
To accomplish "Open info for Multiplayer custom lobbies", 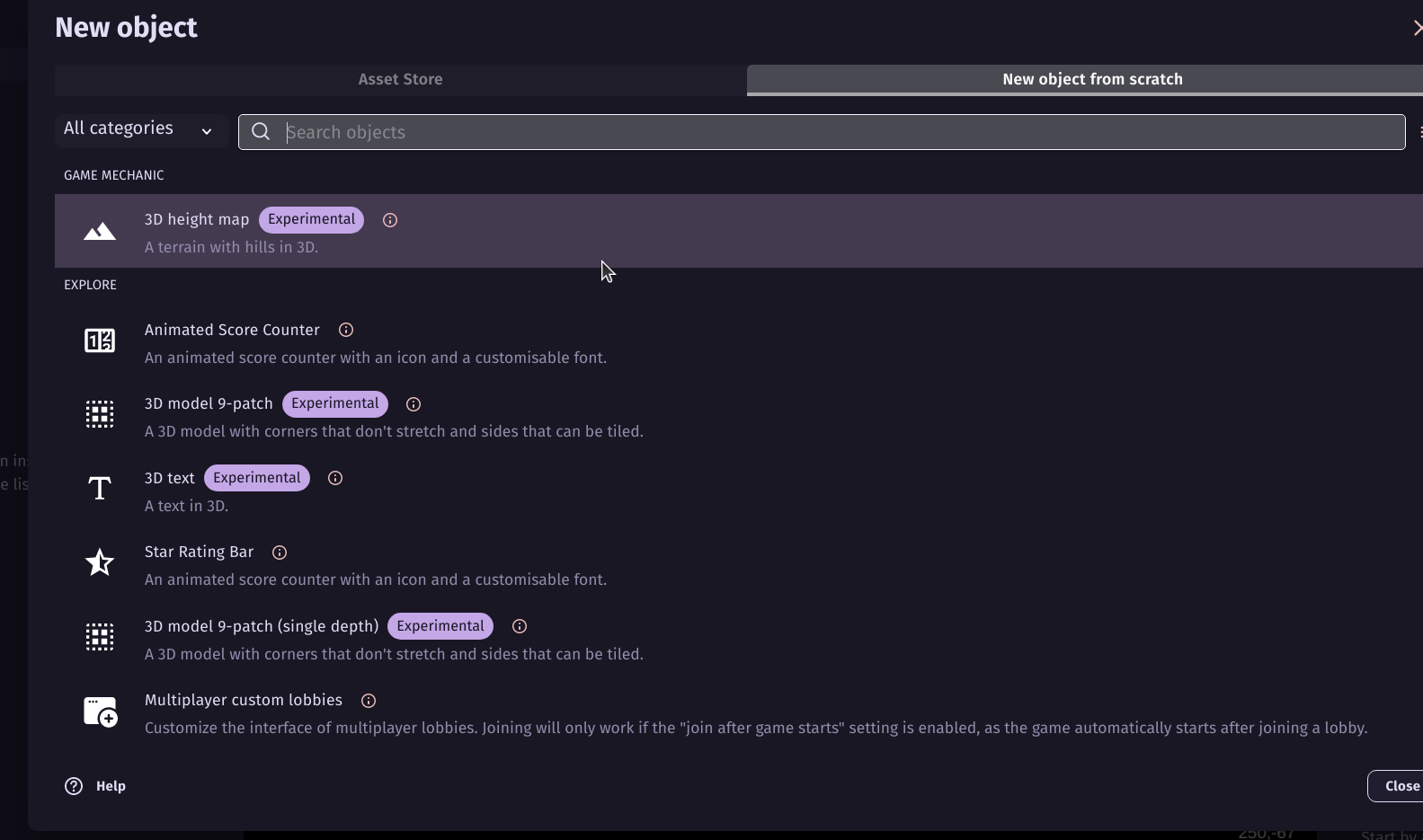I will (x=369, y=701).
